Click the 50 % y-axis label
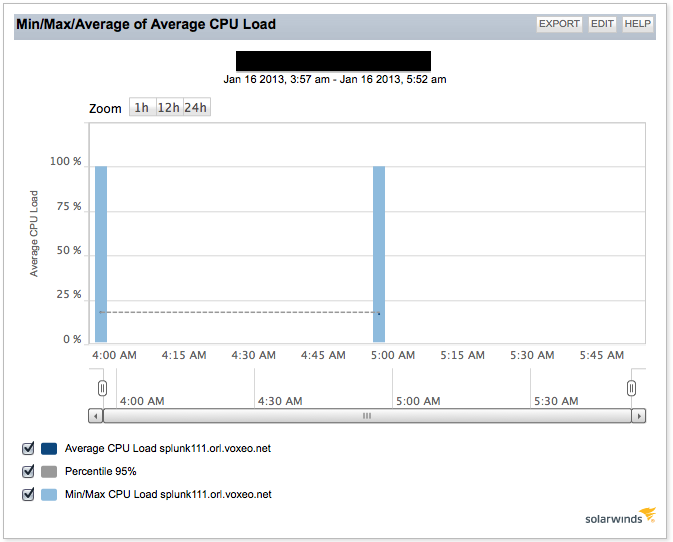 pyautogui.click(x=69, y=250)
